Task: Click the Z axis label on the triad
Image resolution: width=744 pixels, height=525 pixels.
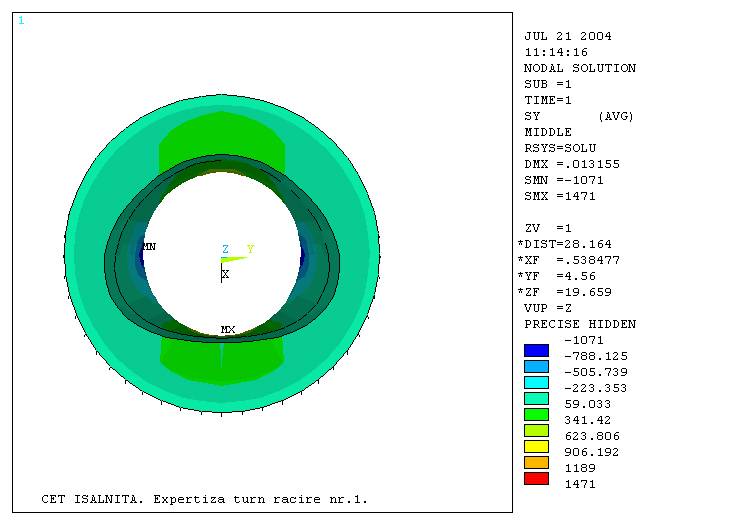Action: (225, 249)
